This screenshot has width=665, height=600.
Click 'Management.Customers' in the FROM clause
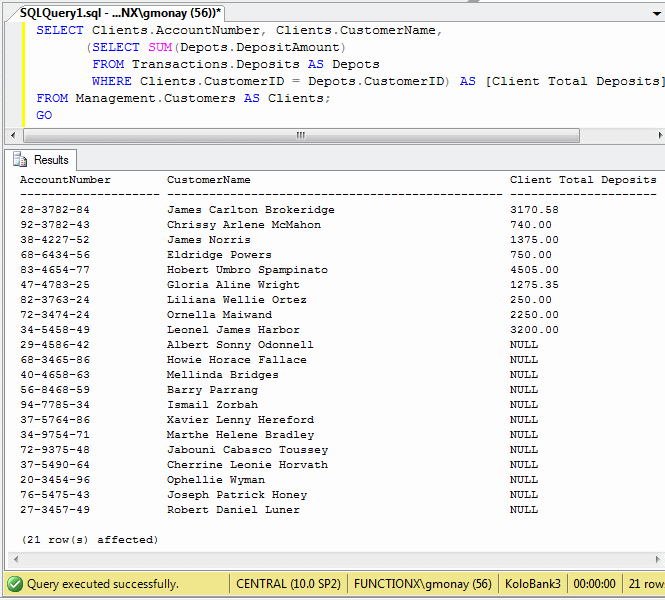(156, 98)
